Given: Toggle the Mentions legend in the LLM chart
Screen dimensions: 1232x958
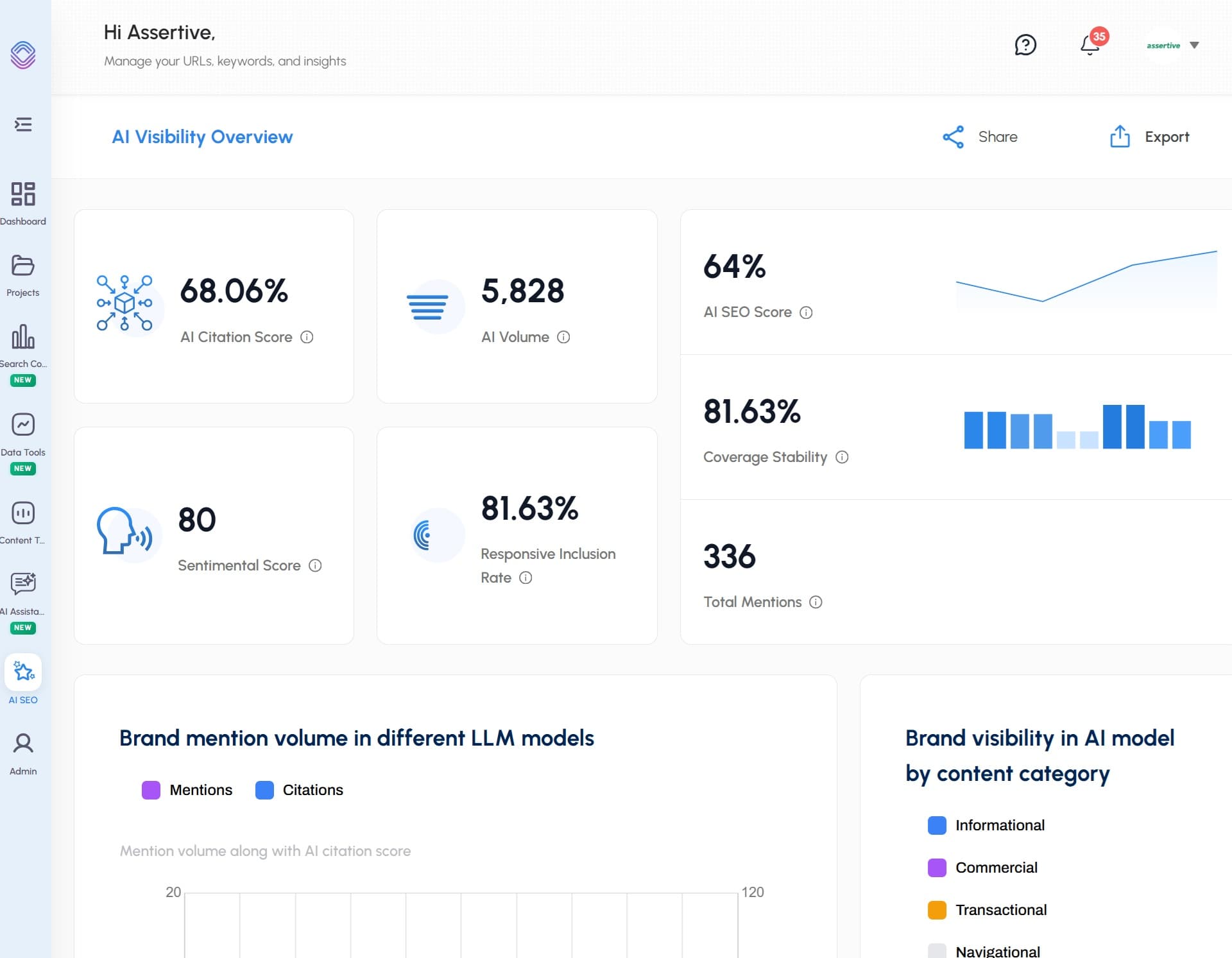Looking at the screenshot, I should tap(187, 790).
